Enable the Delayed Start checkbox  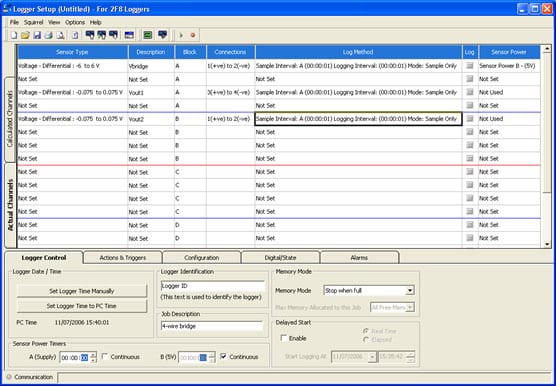[x=284, y=338]
